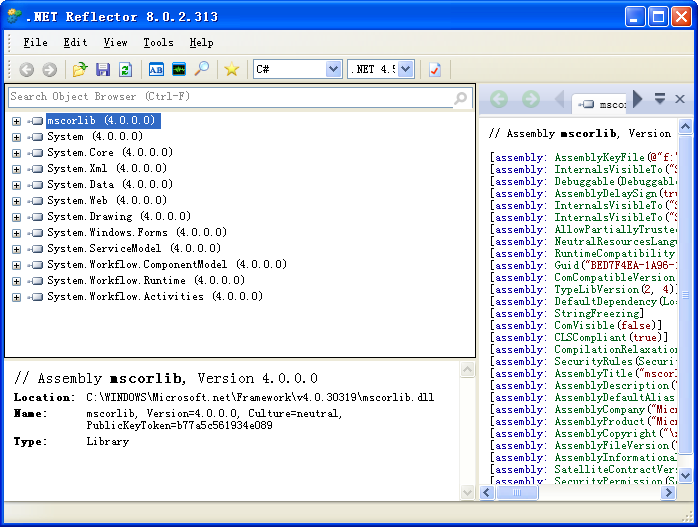Screen dimensions: 698x527
Task: Select System.ServiceModel in the assembly tree
Action: [x=105, y=248]
